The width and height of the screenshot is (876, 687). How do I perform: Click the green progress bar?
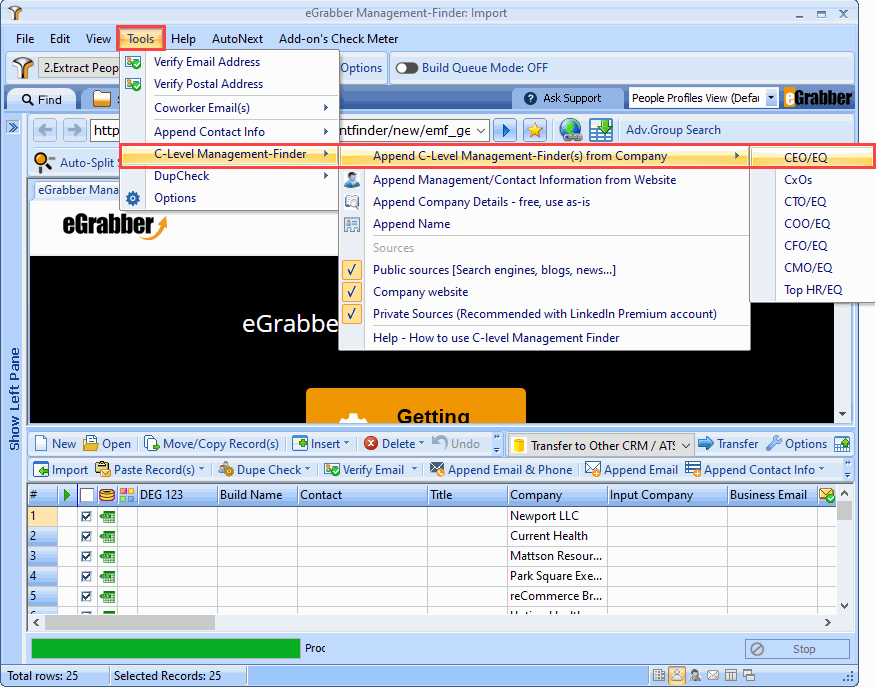[x=165, y=648]
